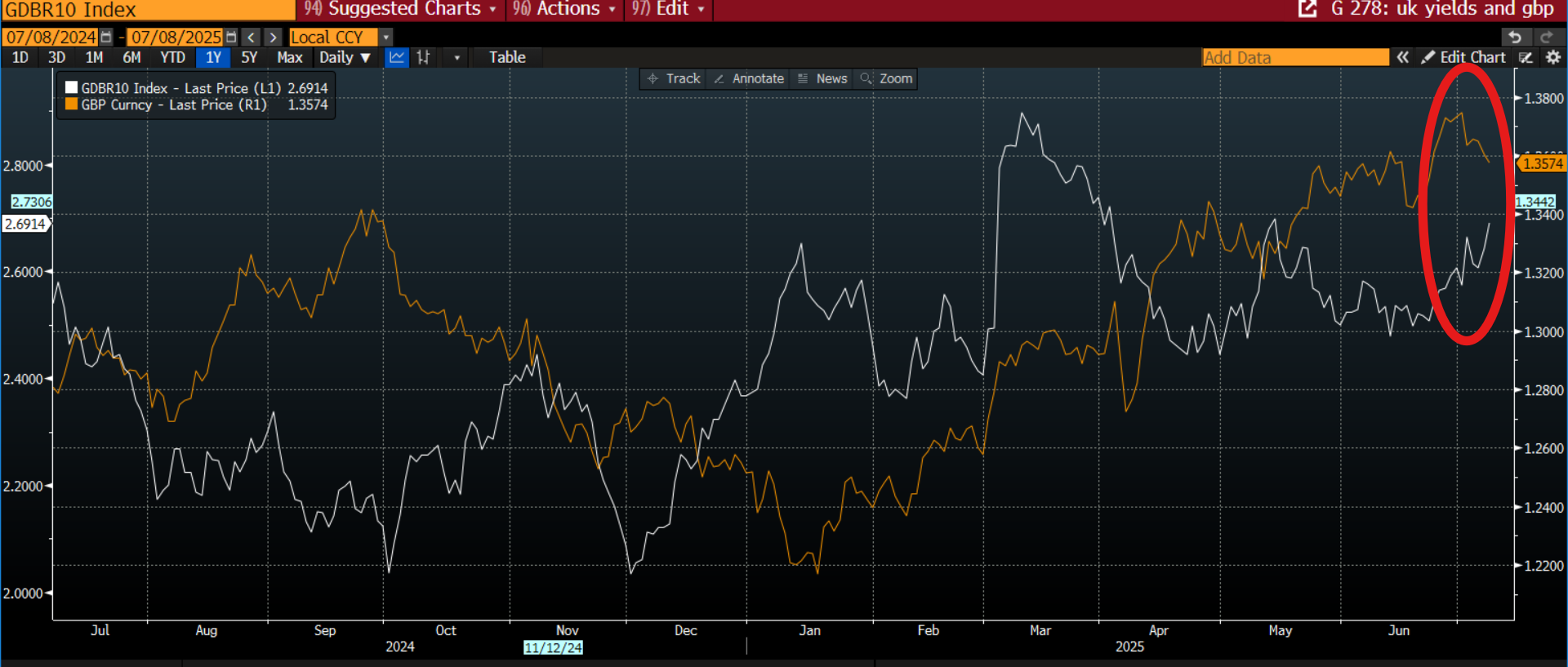Click the undo arrow icon

(x=1515, y=38)
